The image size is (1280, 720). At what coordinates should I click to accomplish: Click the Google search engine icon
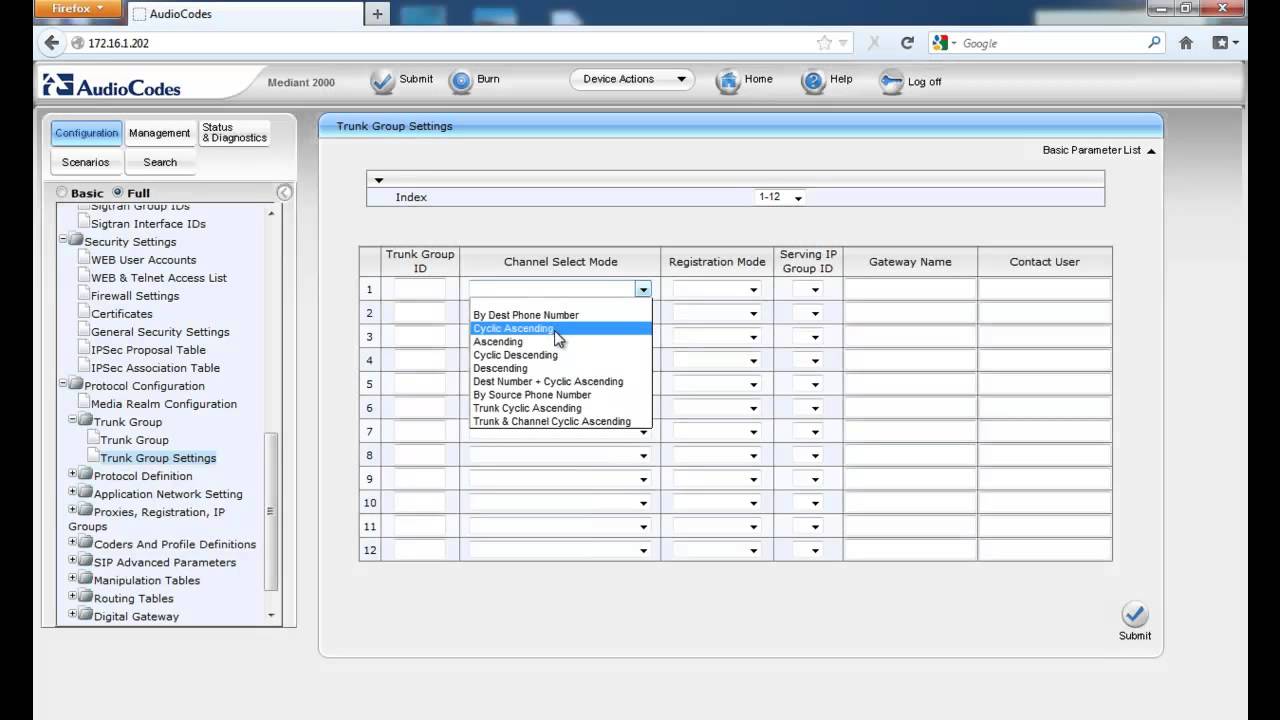pos(940,43)
